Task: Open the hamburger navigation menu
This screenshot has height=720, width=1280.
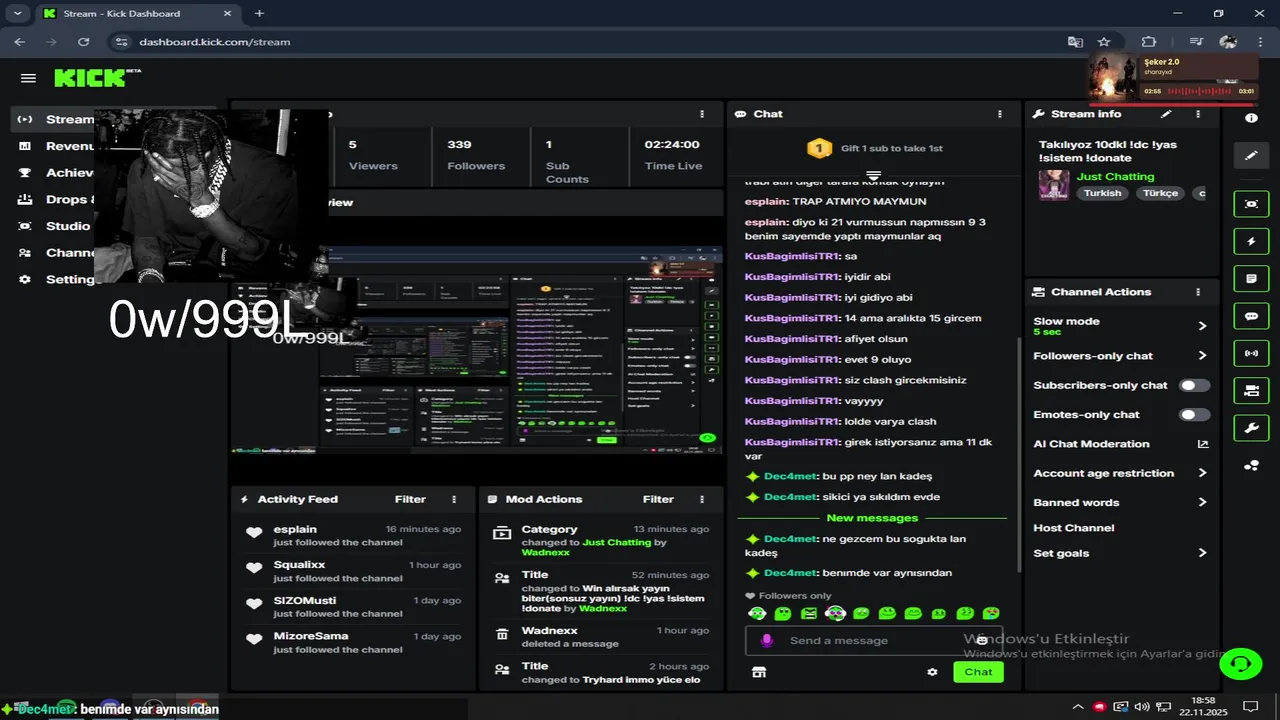Action: [x=28, y=78]
